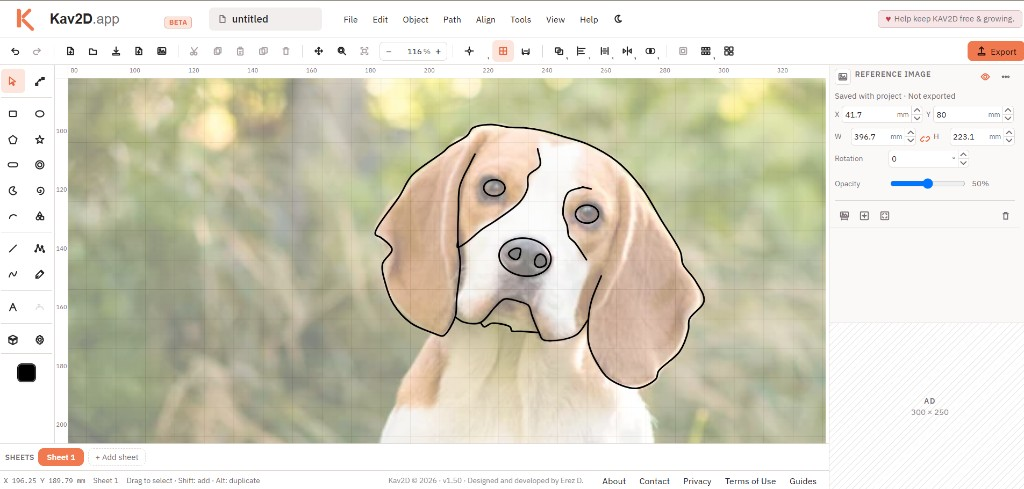Image resolution: width=1024 pixels, height=489 pixels.
Task: Toggle the snap crosshair button
Action: point(469,51)
